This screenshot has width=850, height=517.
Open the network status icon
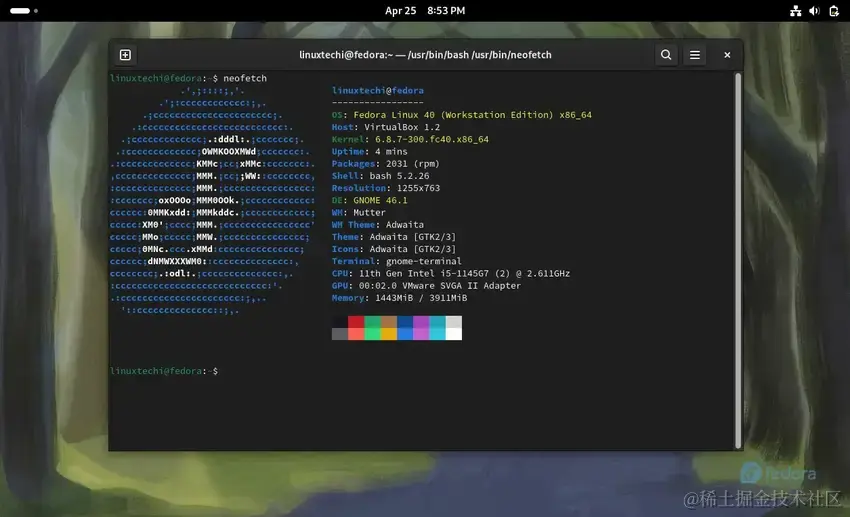click(795, 11)
